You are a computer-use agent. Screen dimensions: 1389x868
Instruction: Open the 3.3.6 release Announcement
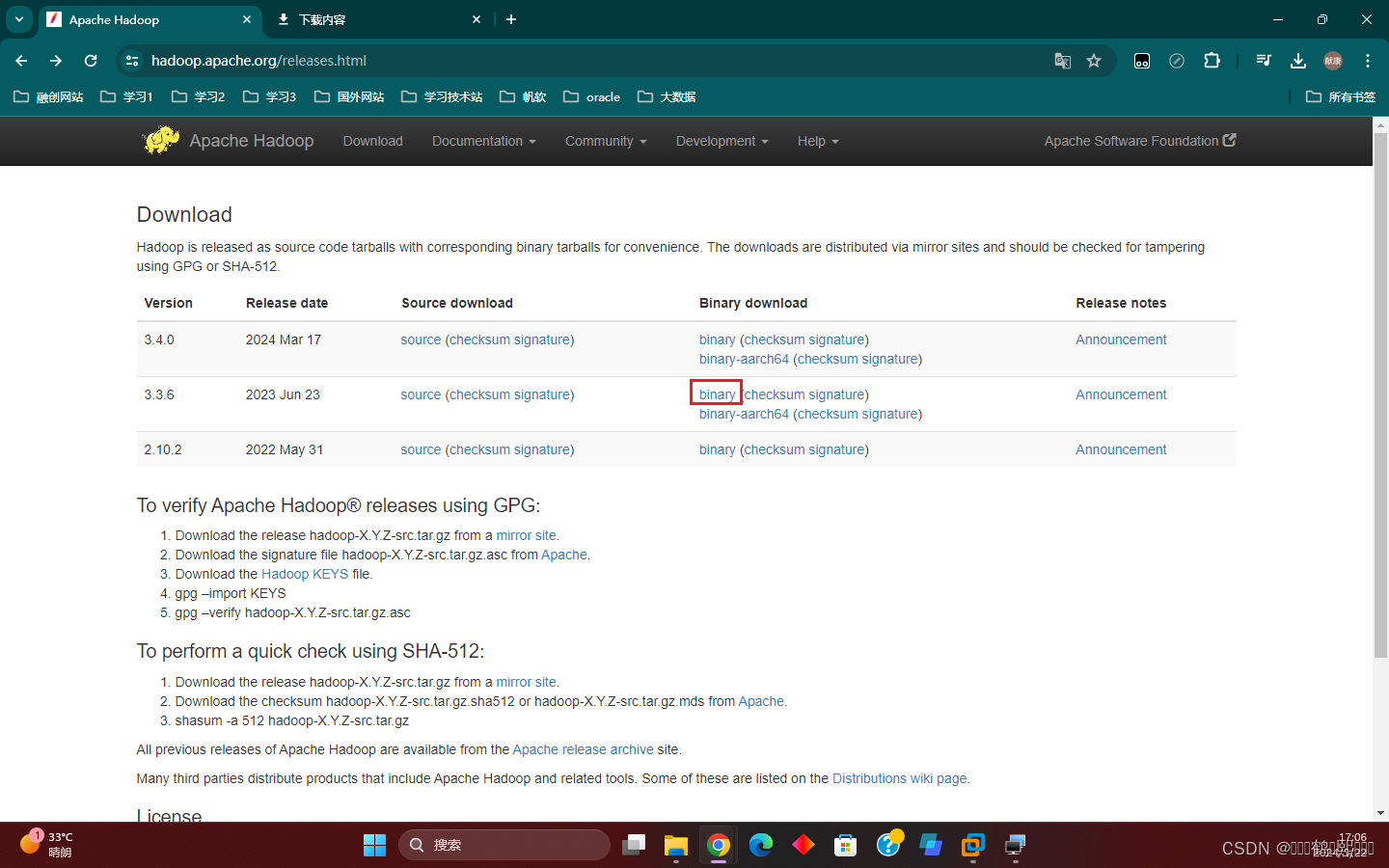click(1121, 394)
